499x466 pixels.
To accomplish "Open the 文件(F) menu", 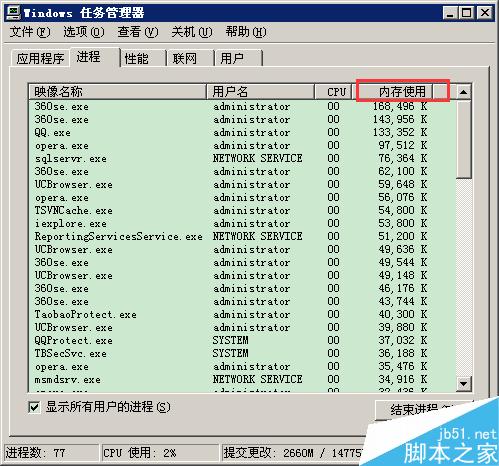I will (x=30, y=32).
